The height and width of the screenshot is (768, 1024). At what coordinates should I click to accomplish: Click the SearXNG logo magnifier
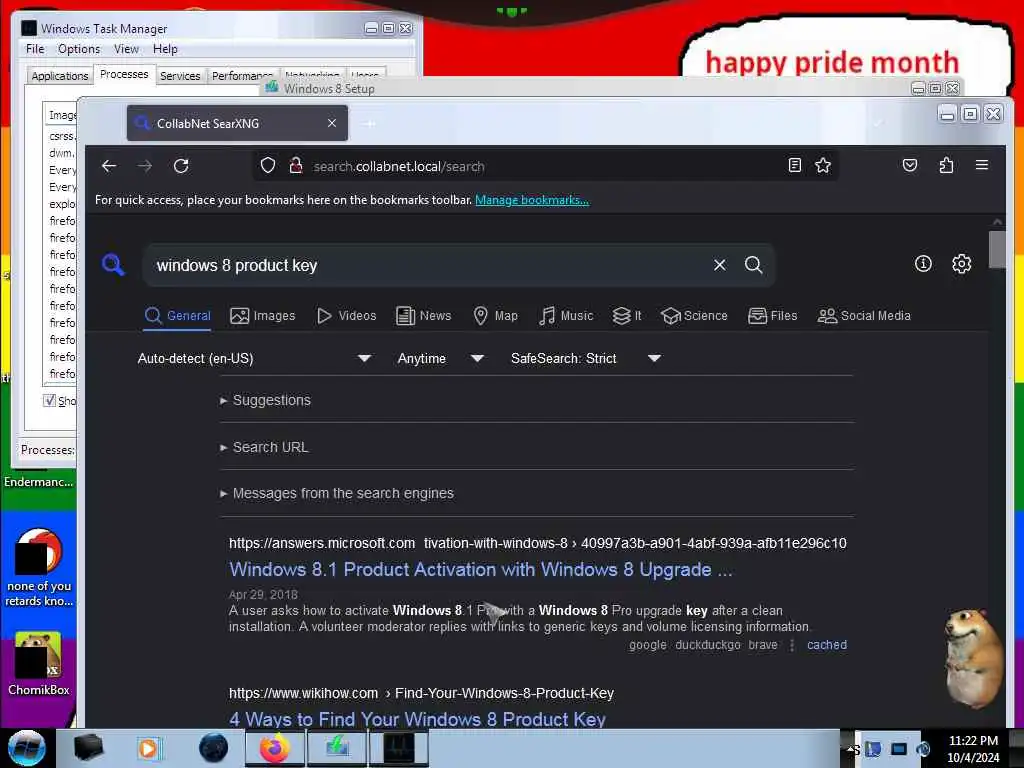click(x=113, y=264)
